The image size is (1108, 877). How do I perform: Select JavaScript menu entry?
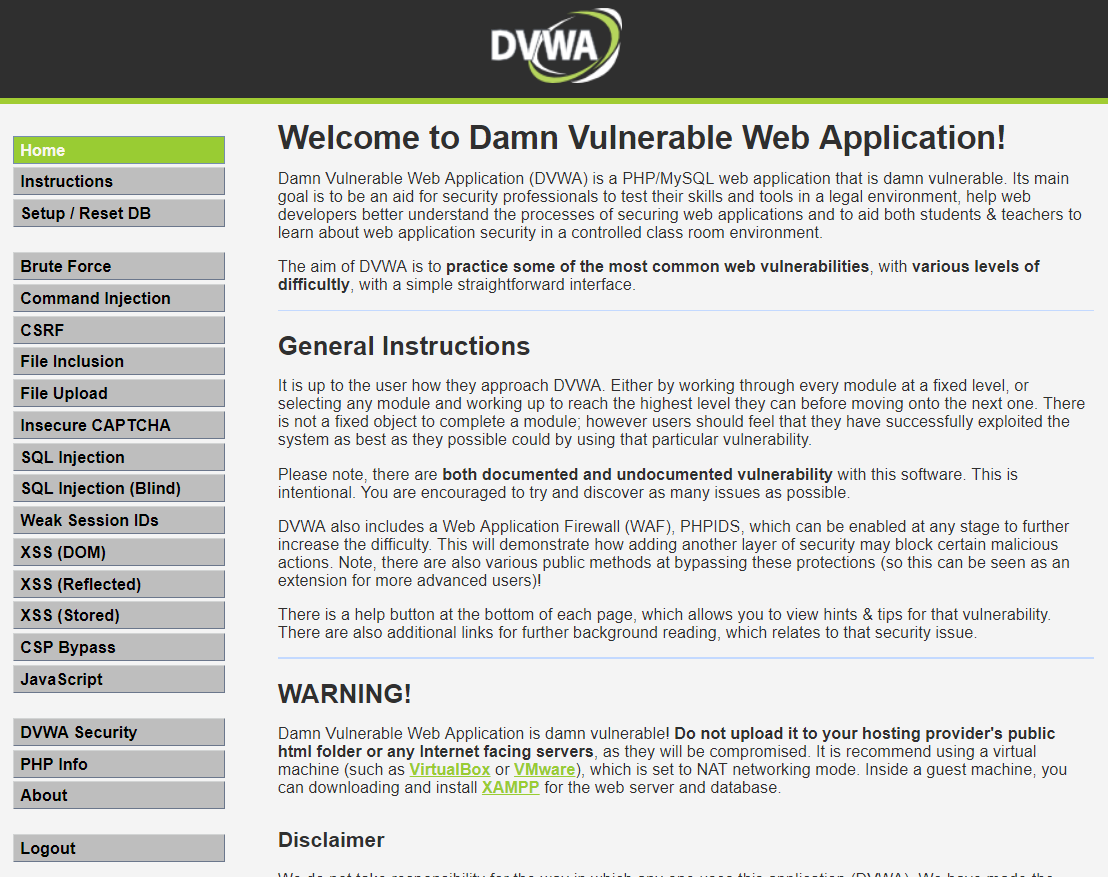tap(119, 679)
